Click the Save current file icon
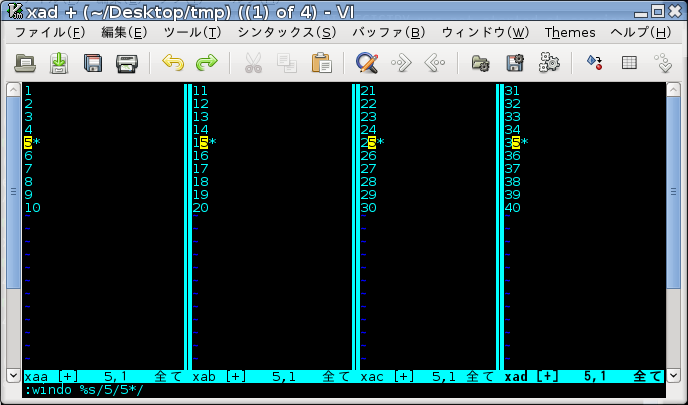This screenshot has width=688, height=405. 59,63
